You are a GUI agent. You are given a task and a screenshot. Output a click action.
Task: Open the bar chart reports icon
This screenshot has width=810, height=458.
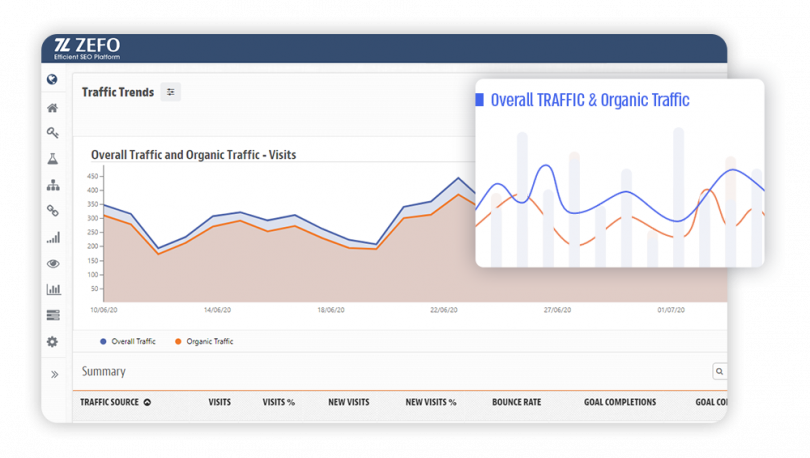click(x=53, y=289)
